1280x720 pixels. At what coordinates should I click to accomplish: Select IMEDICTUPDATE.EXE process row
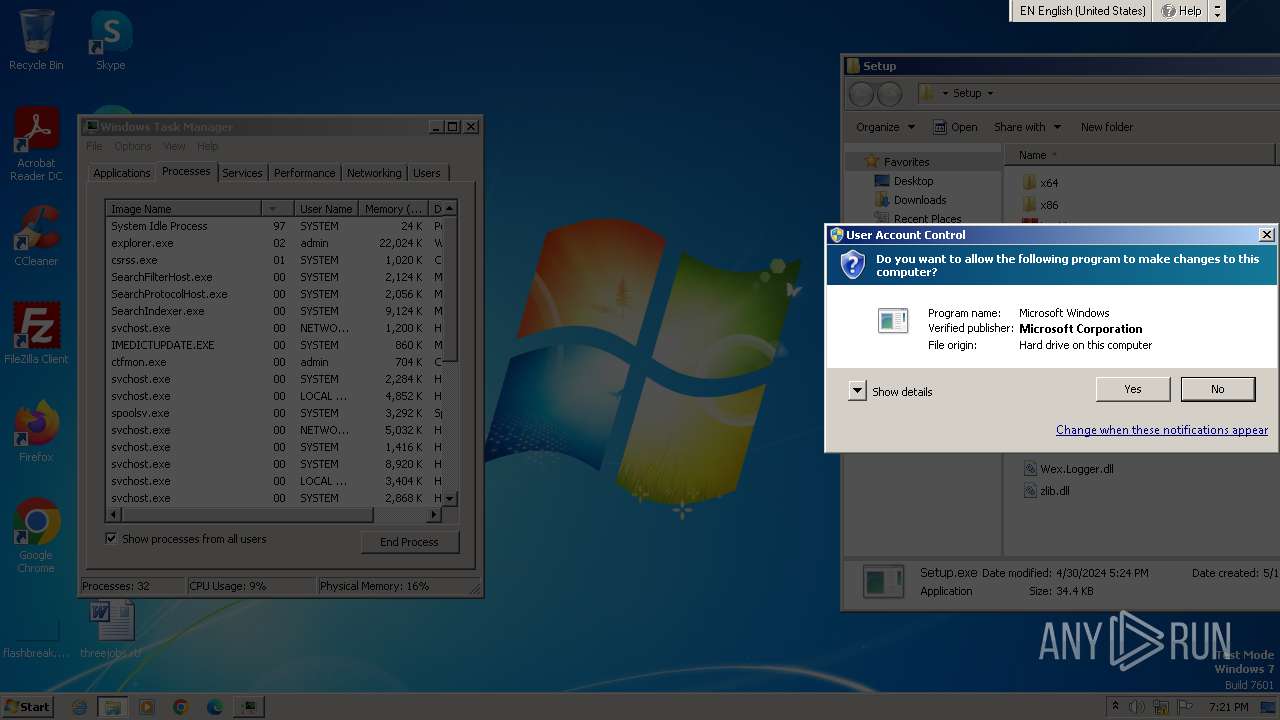[x=274, y=345]
